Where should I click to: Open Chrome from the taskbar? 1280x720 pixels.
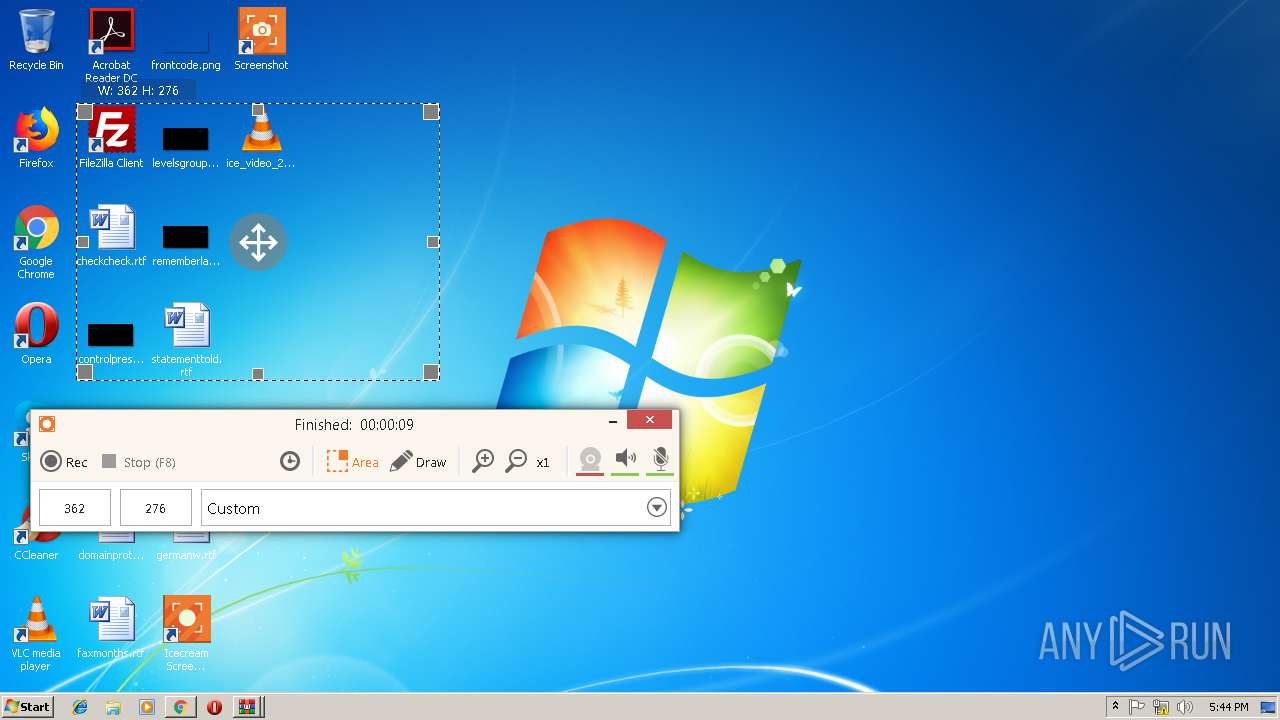[180, 707]
